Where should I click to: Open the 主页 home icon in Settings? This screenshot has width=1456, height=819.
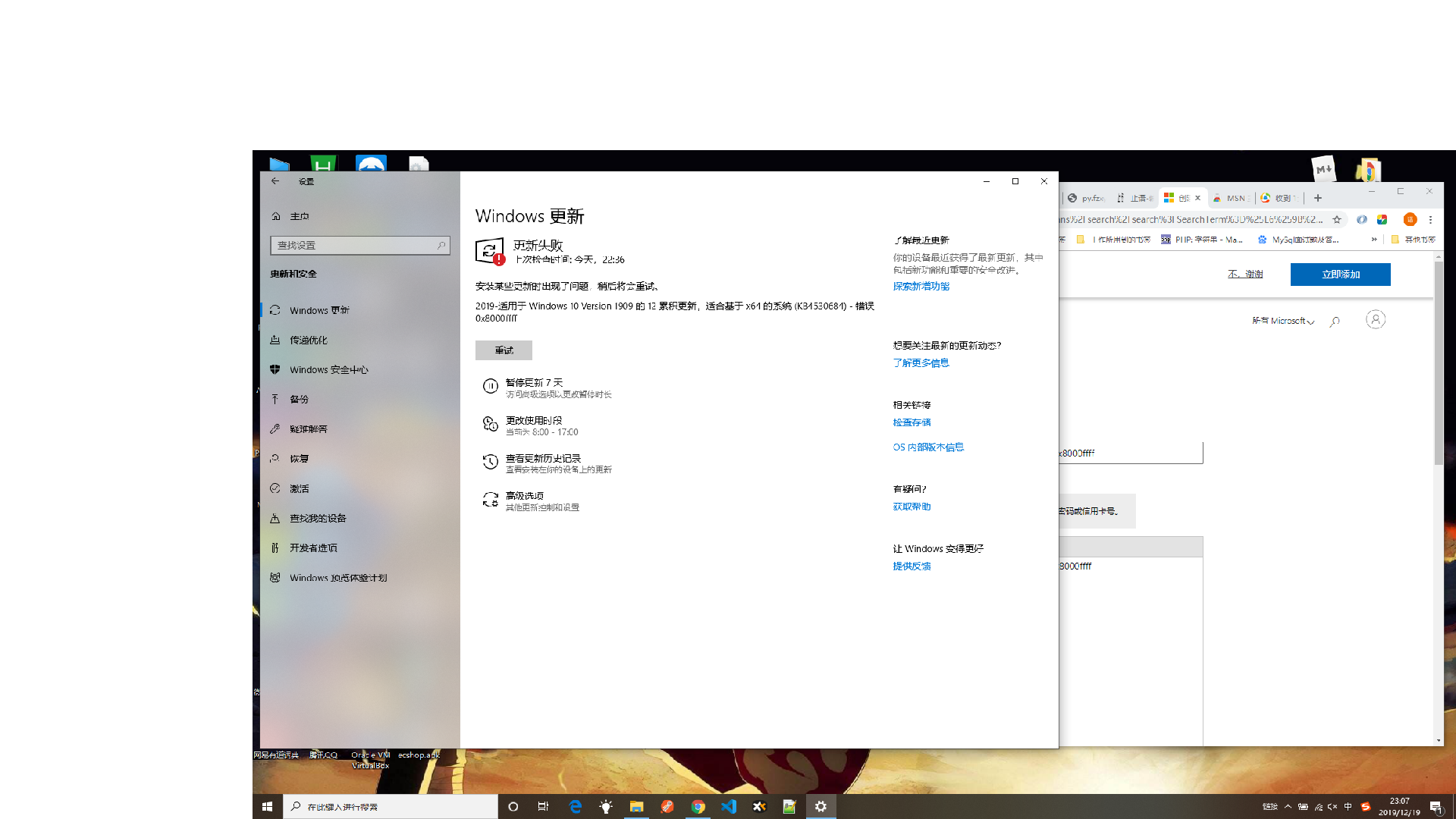click(276, 216)
